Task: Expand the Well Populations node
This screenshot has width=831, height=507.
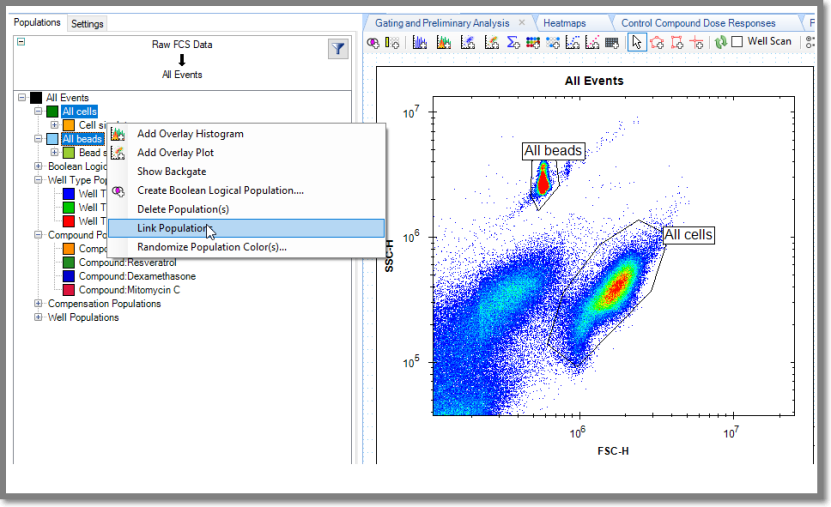Action: (x=38, y=317)
